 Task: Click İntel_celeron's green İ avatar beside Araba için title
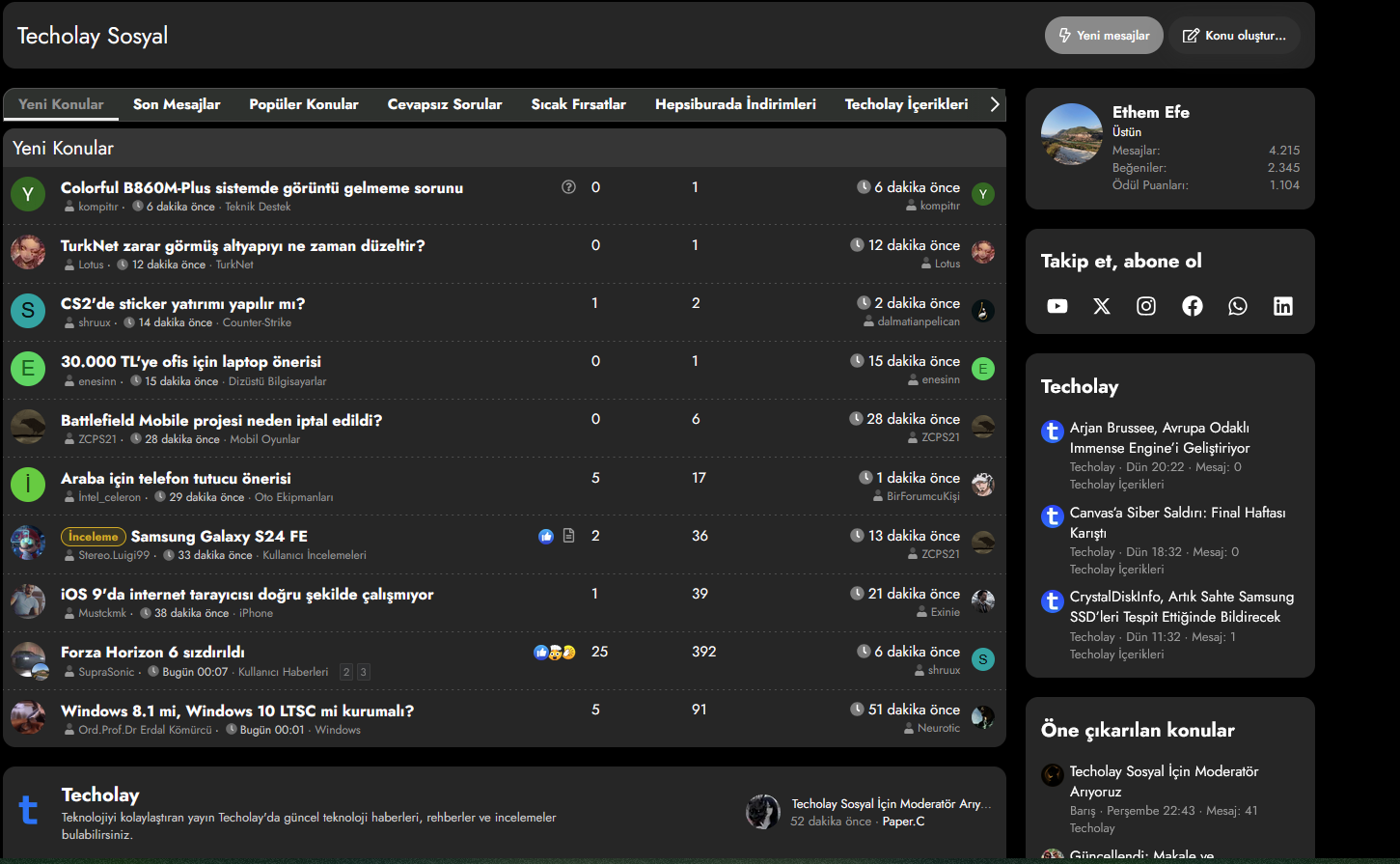[28, 484]
